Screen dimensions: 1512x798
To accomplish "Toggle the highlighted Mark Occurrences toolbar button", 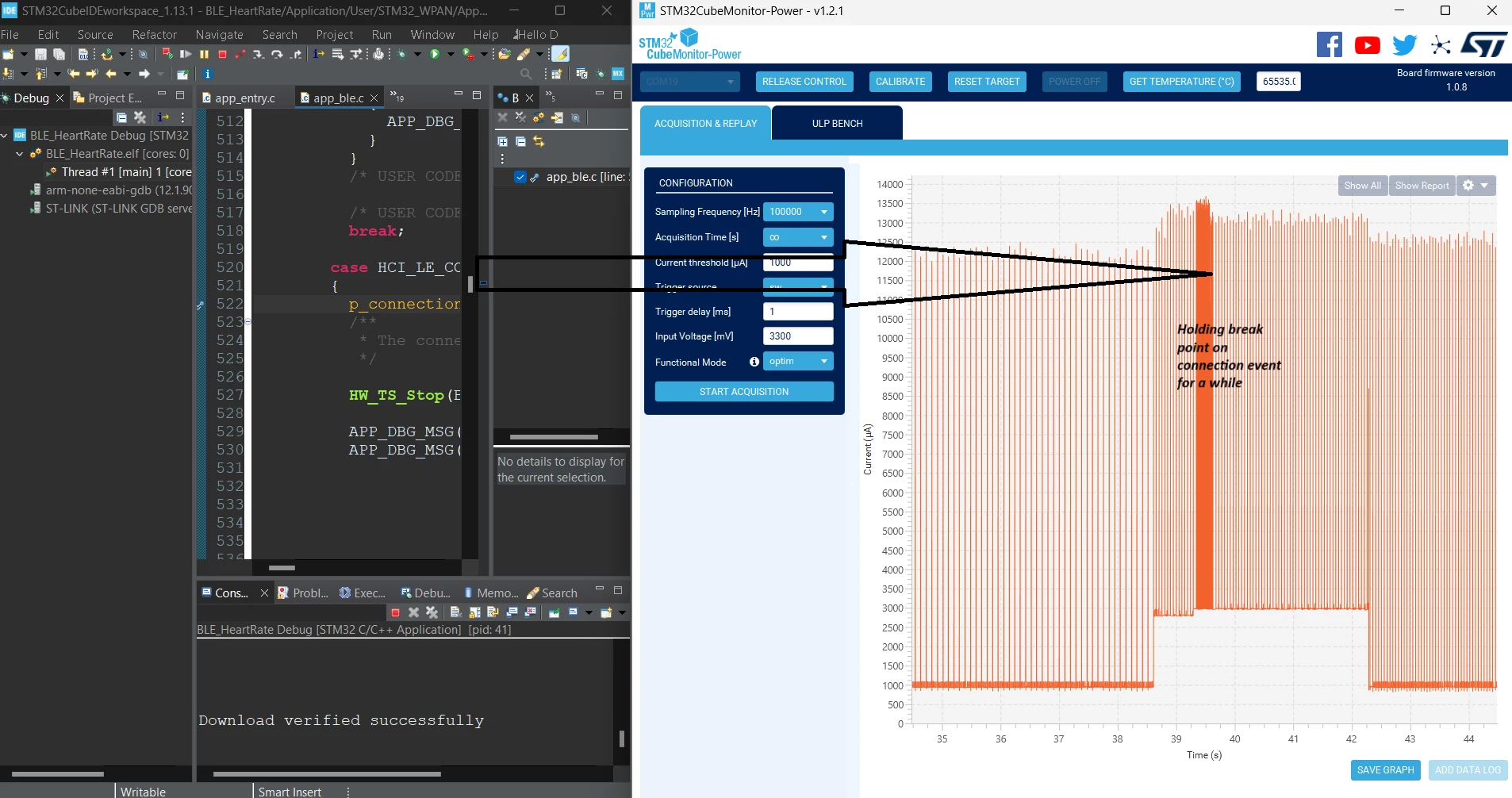I will (x=560, y=54).
